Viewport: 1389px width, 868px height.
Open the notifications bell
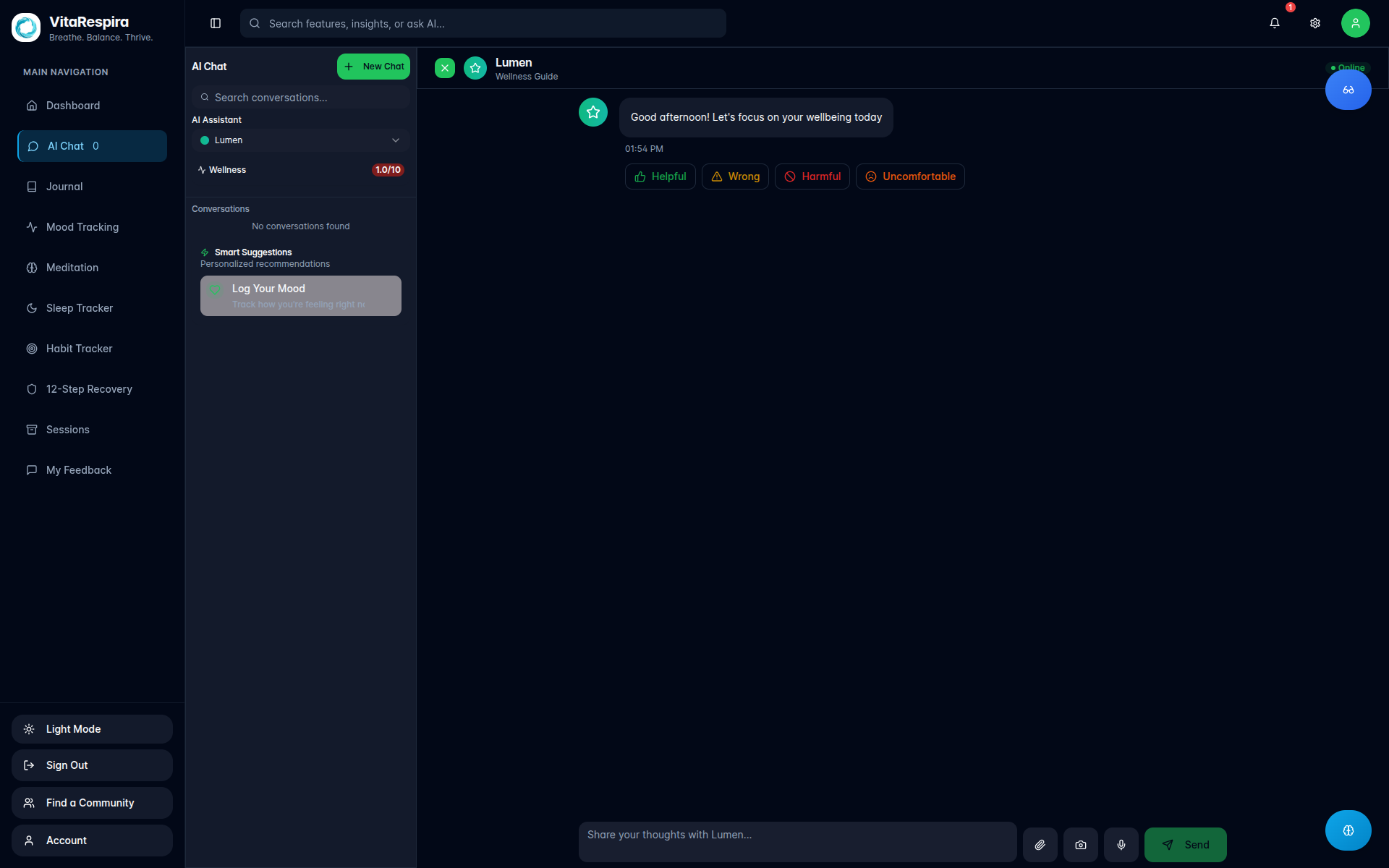coord(1275,23)
